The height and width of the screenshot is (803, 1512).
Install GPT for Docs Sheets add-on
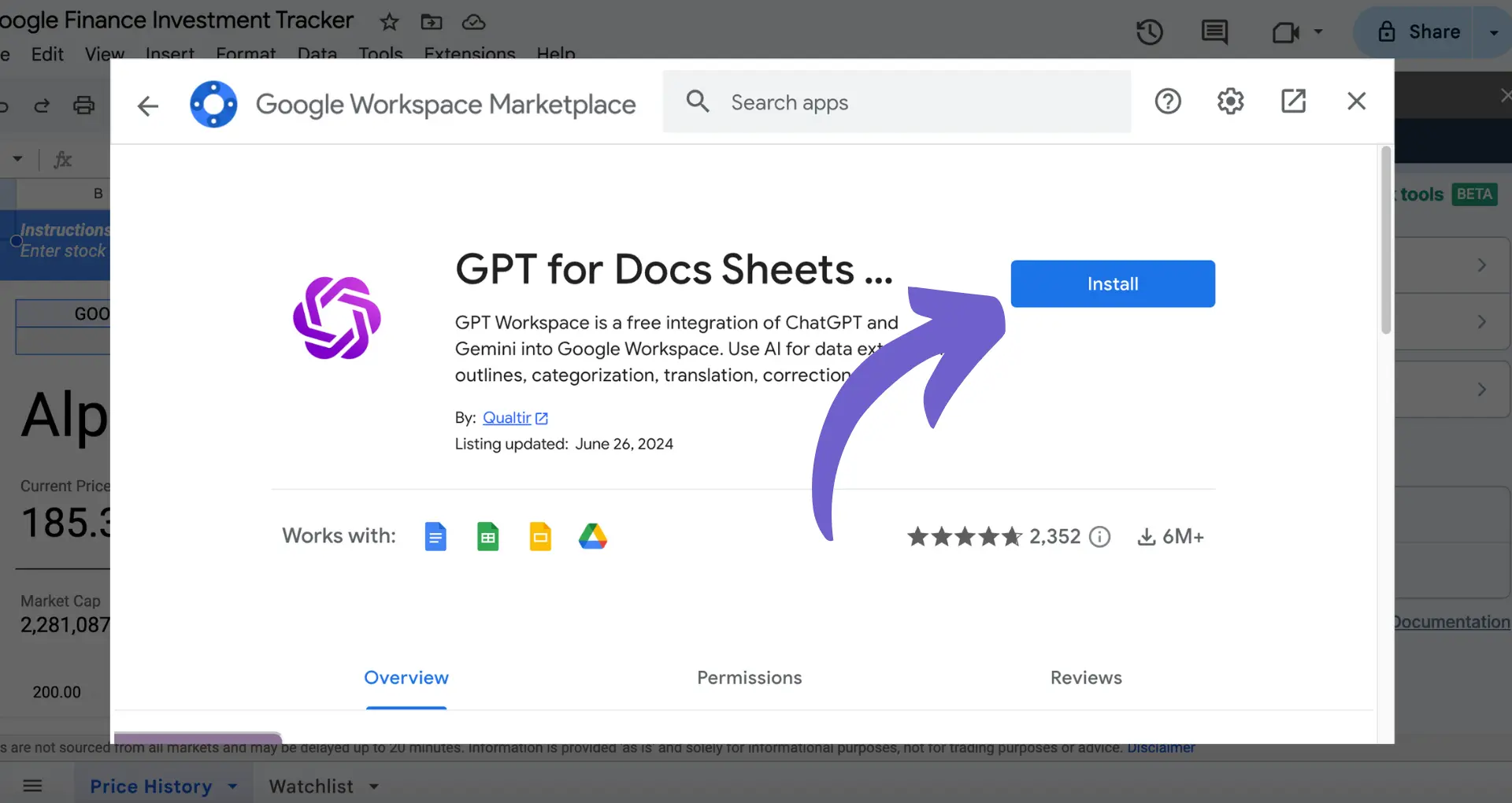[1113, 283]
